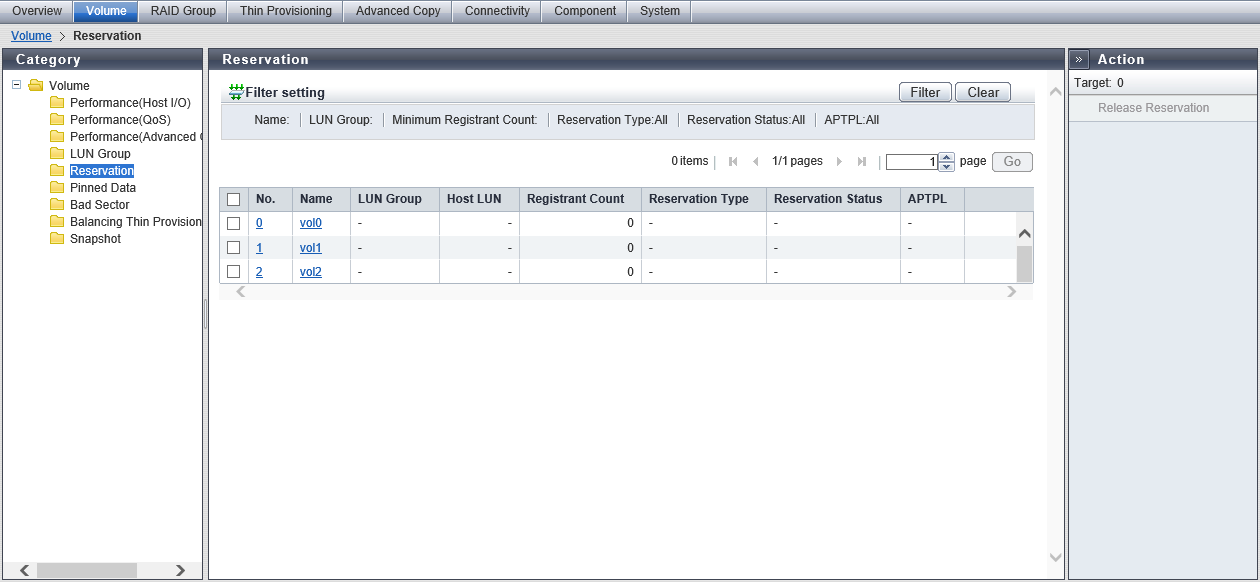Image resolution: width=1260 pixels, height=582 pixels.
Task: Switch to the RAID Group tab
Action: [x=183, y=11]
